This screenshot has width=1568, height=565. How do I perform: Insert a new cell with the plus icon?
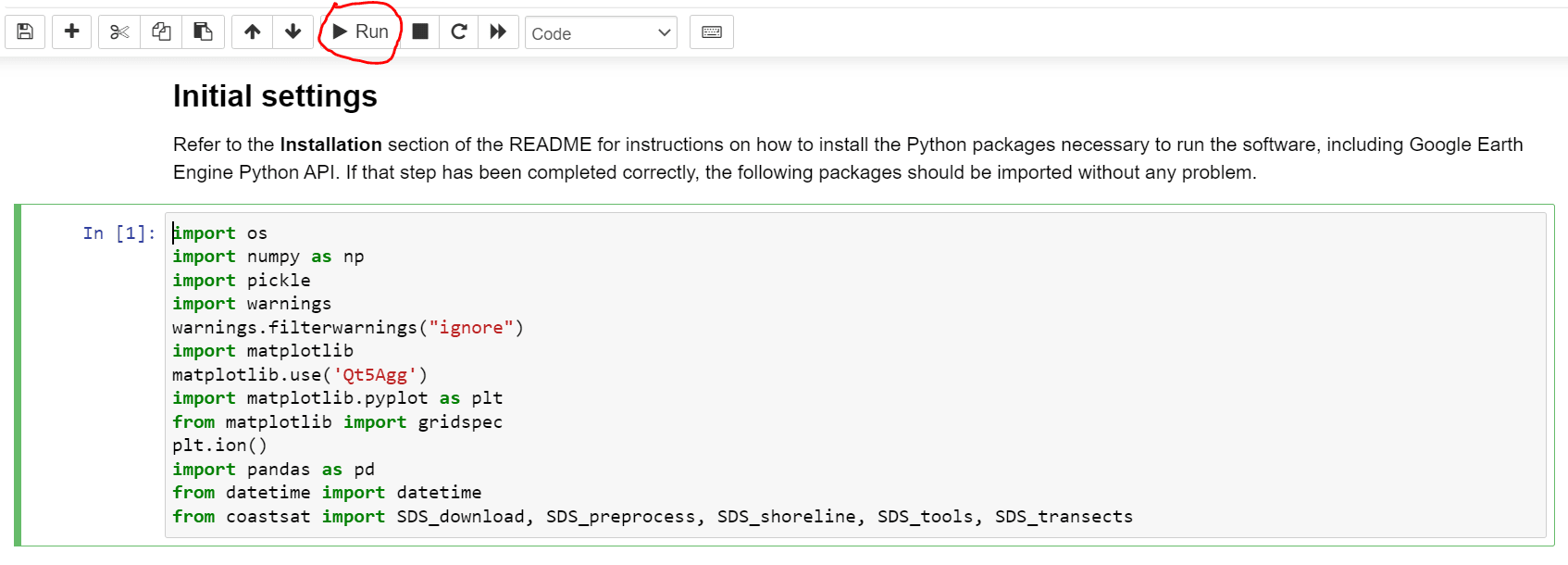(71, 32)
